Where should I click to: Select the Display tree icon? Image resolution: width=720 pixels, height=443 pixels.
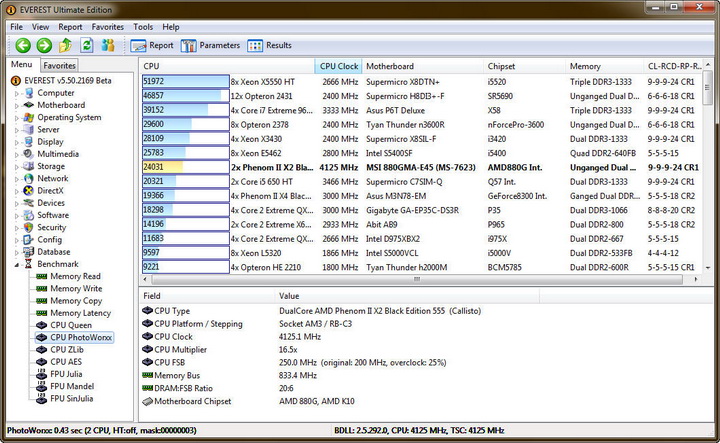[x=29, y=142]
